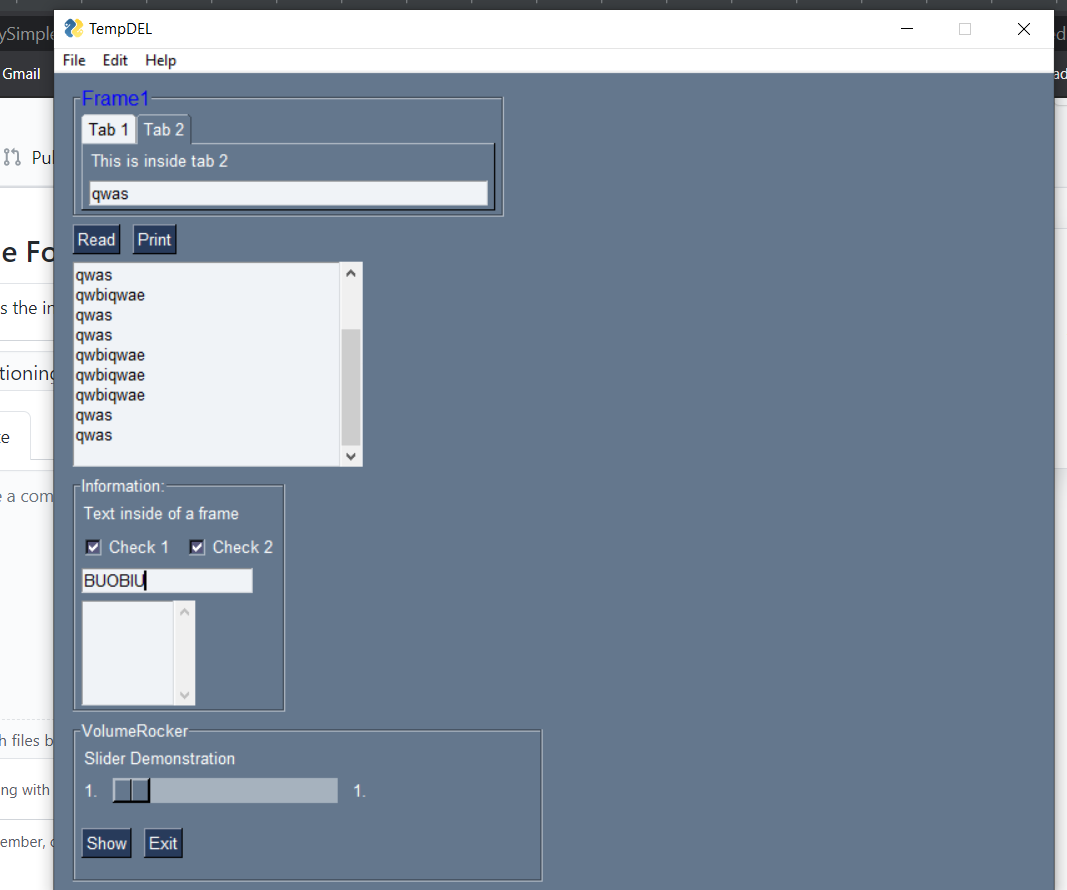Screen dimensions: 1067x890
Task: Select the qwbiqwae entry in the list
Action: click(110, 295)
